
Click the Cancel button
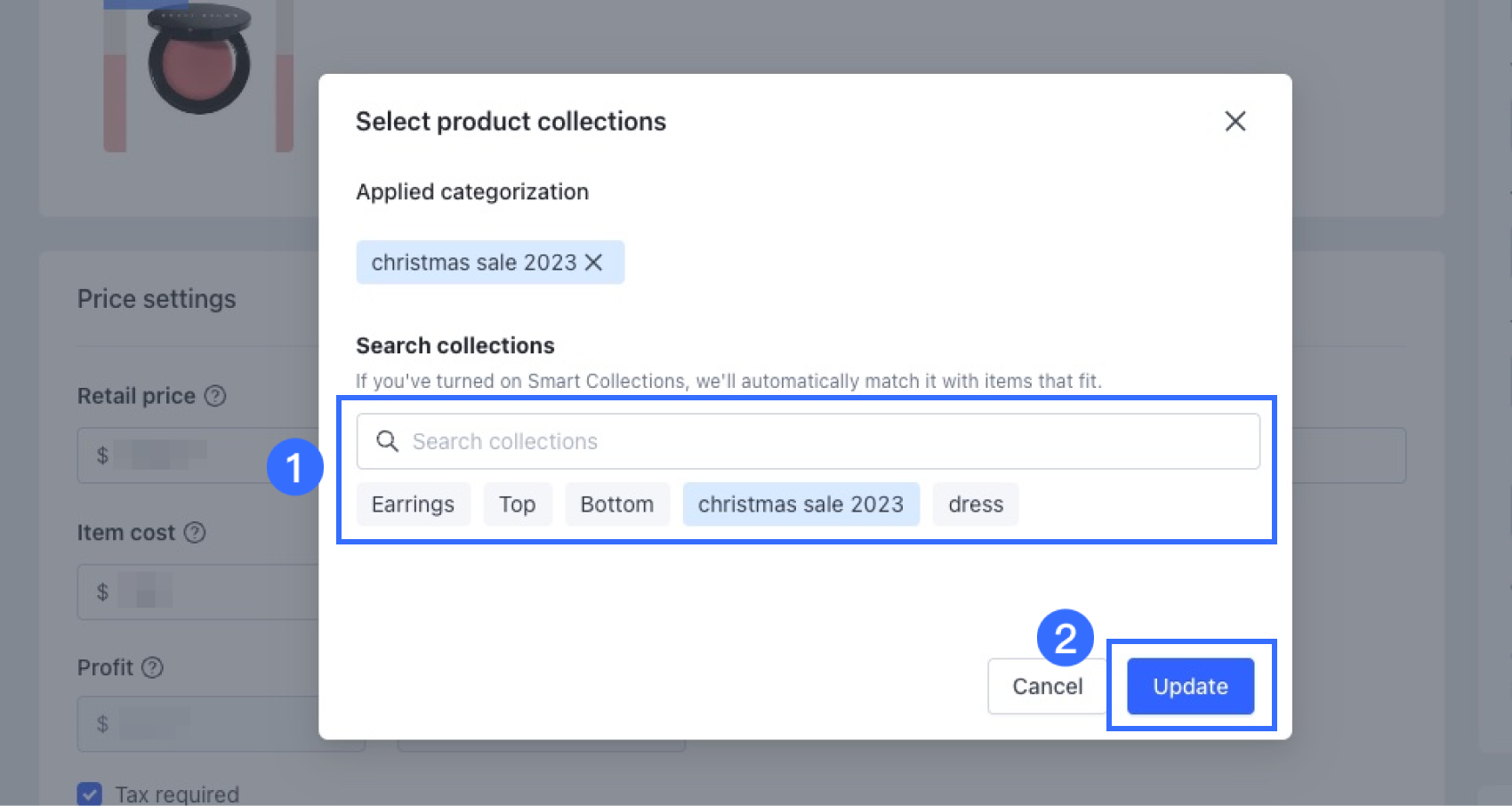coord(1047,686)
